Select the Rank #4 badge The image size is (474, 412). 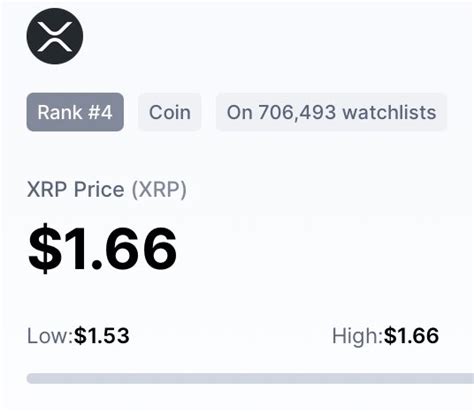pyautogui.click(x=75, y=112)
